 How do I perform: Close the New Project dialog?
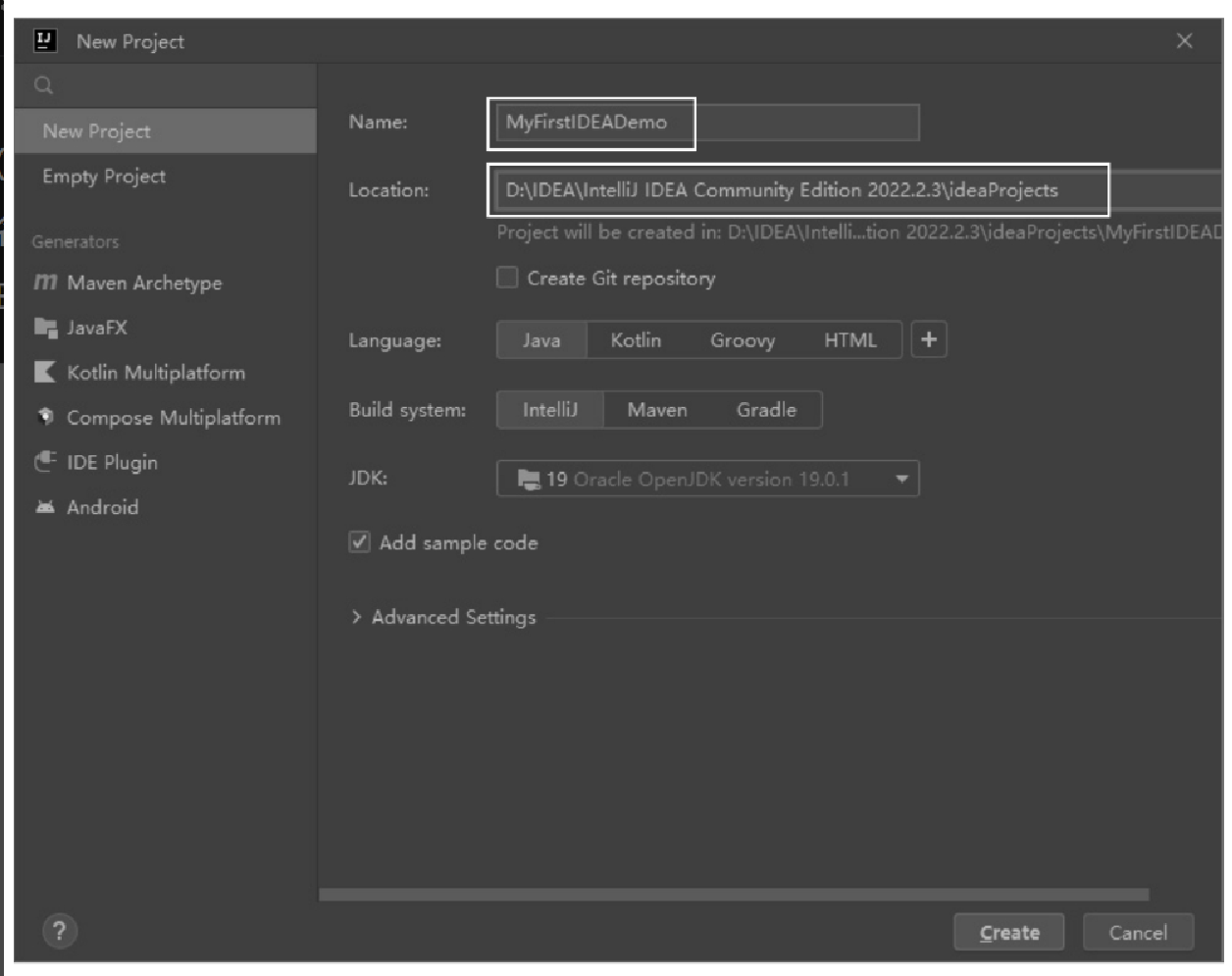point(1184,40)
